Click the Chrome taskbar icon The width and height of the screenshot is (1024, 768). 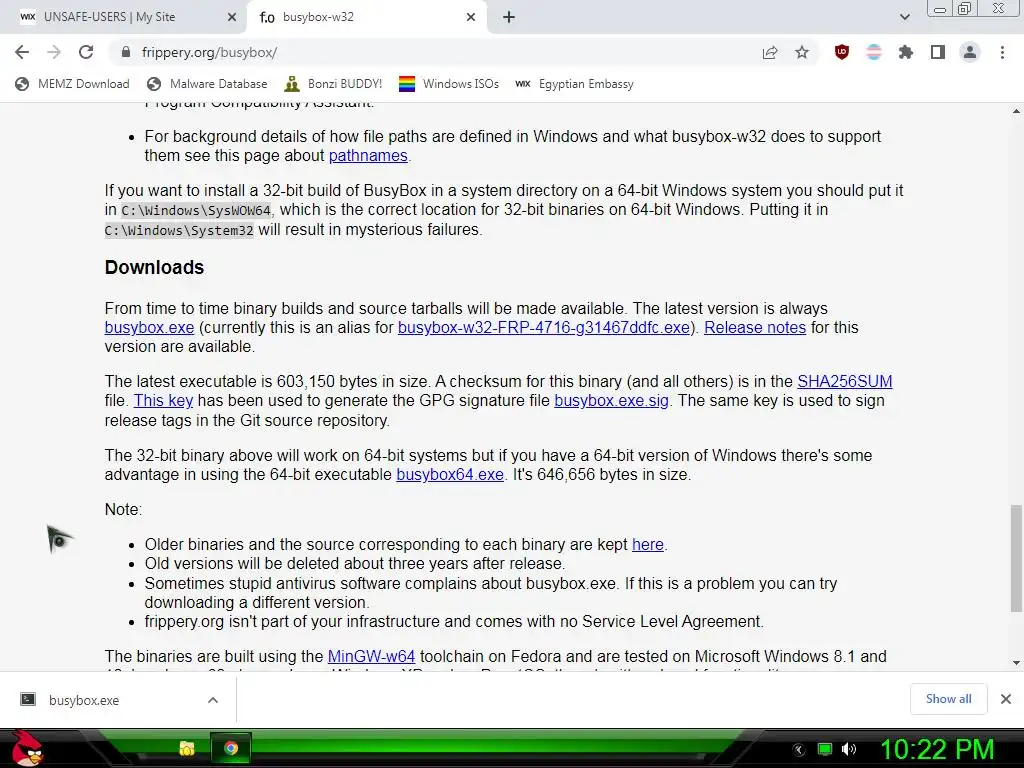tap(230, 748)
